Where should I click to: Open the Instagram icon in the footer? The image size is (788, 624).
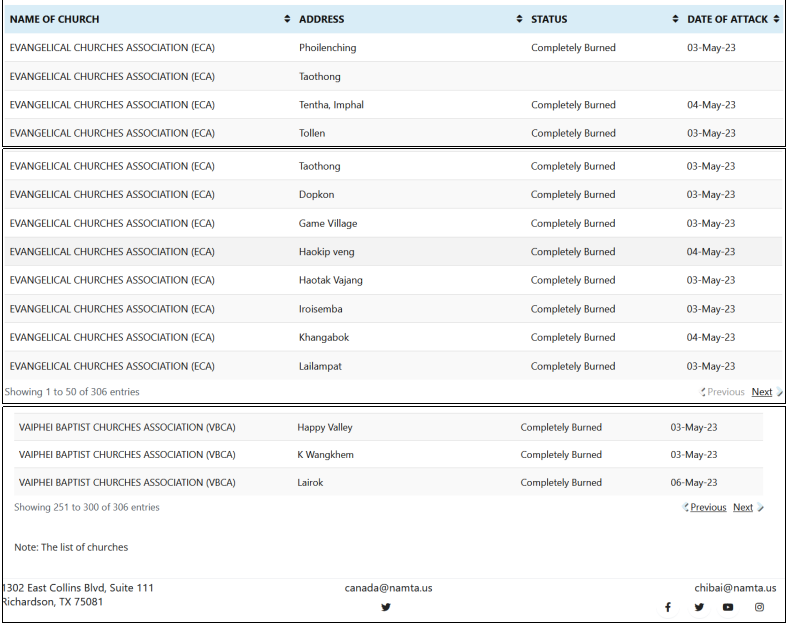tap(759, 607)
